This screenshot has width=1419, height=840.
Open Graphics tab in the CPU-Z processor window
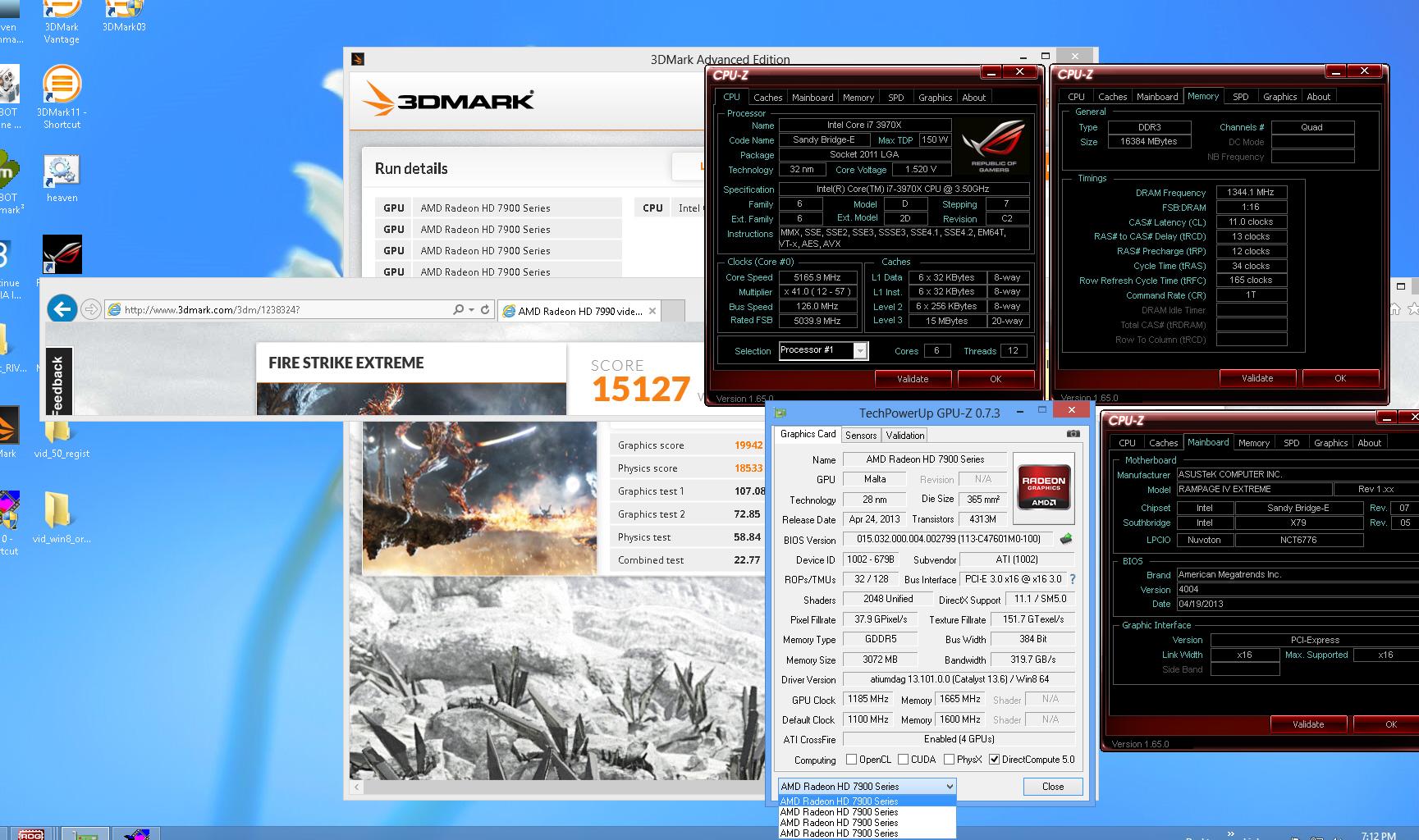click(x=935, y=97)
